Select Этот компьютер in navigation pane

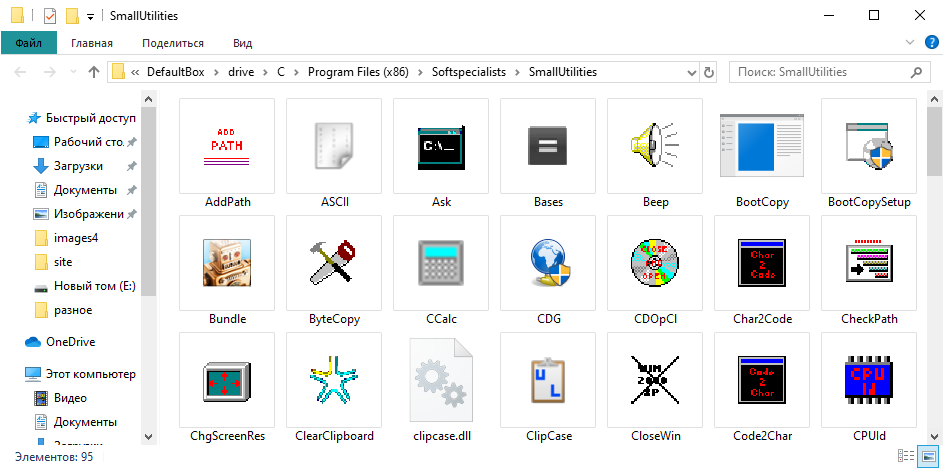click(x=81, y=374)
